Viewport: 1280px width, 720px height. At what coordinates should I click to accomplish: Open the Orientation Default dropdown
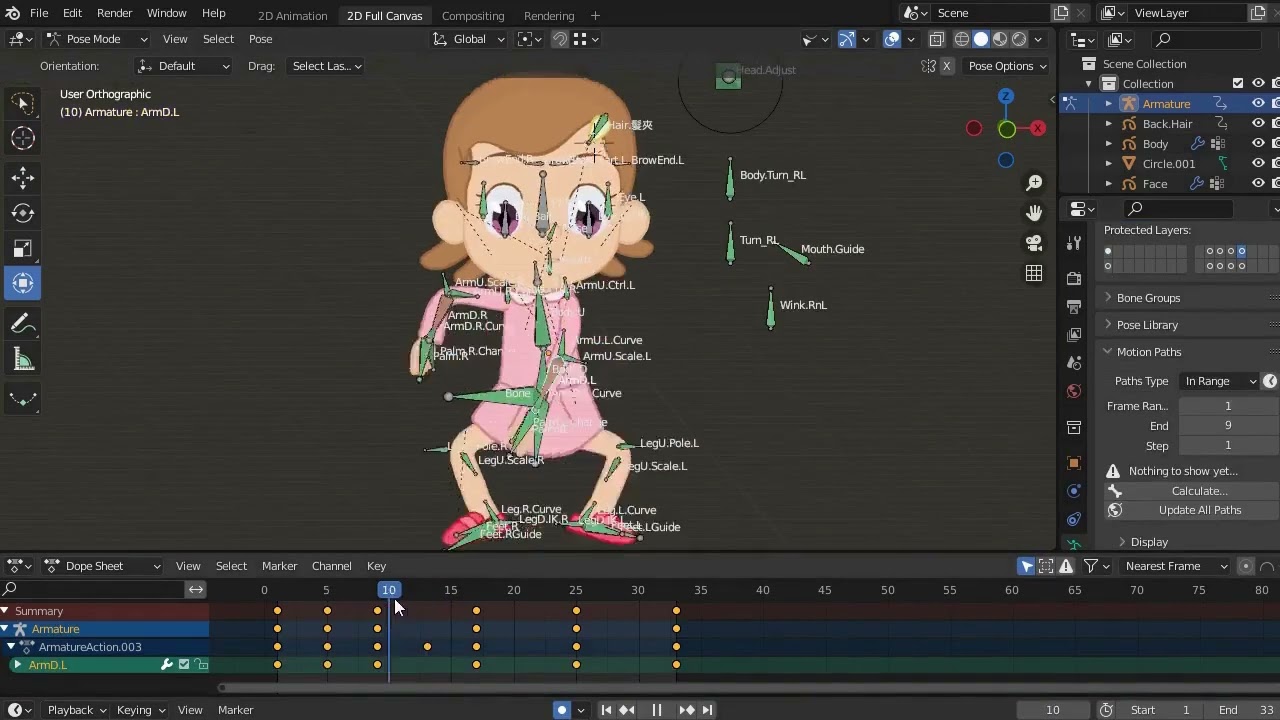point(183,66)
